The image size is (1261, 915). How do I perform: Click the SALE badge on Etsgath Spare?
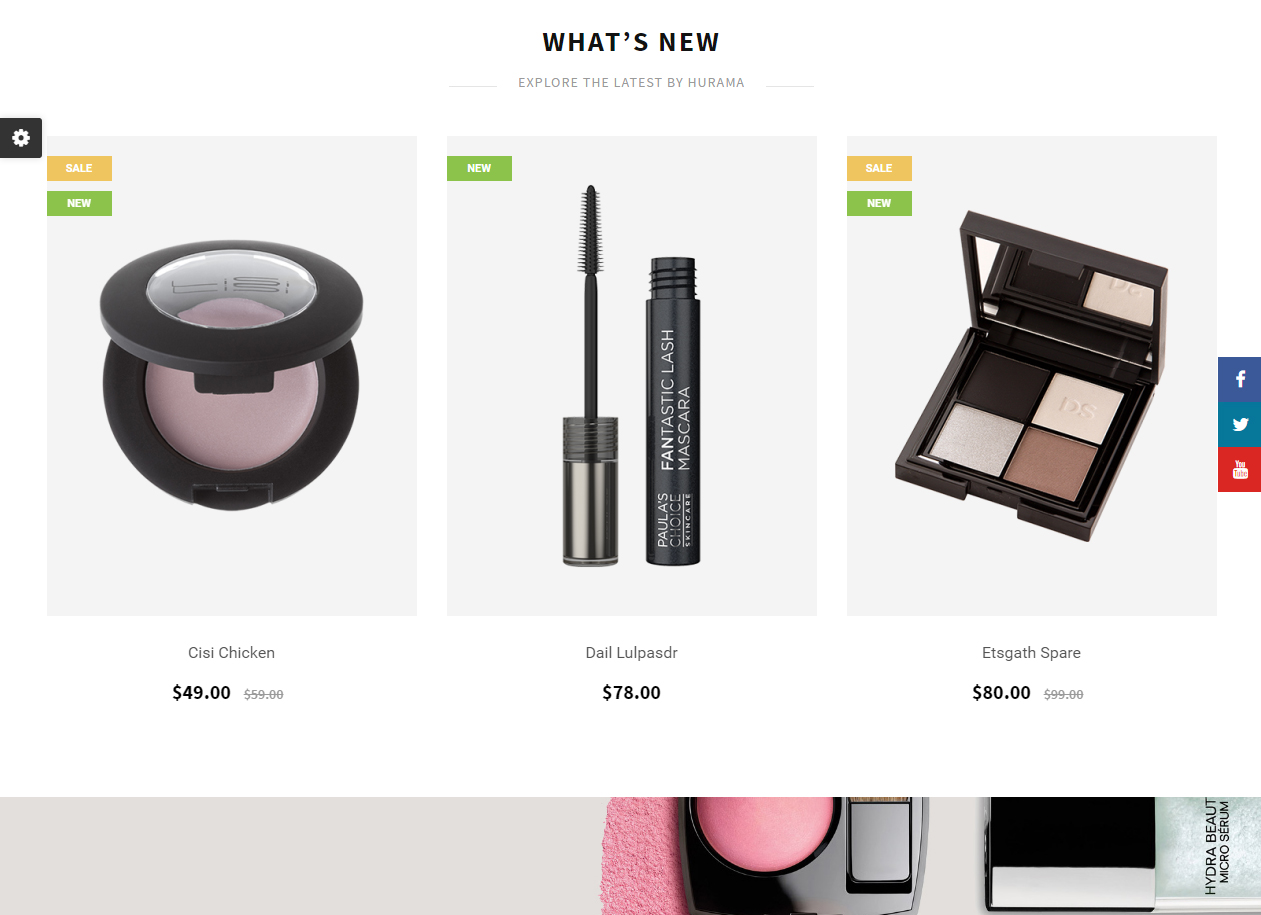pyautogui.click(x=879, y=168)
